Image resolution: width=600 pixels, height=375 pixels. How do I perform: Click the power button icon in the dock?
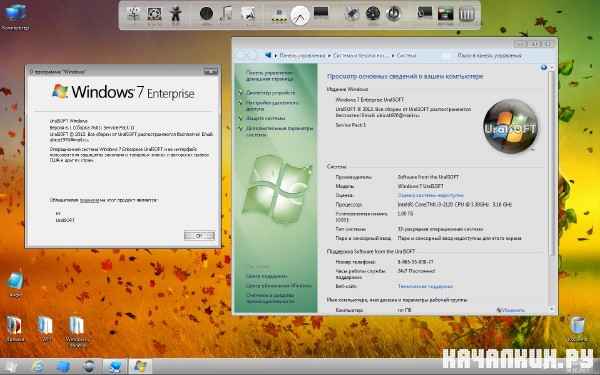[393, 14]
